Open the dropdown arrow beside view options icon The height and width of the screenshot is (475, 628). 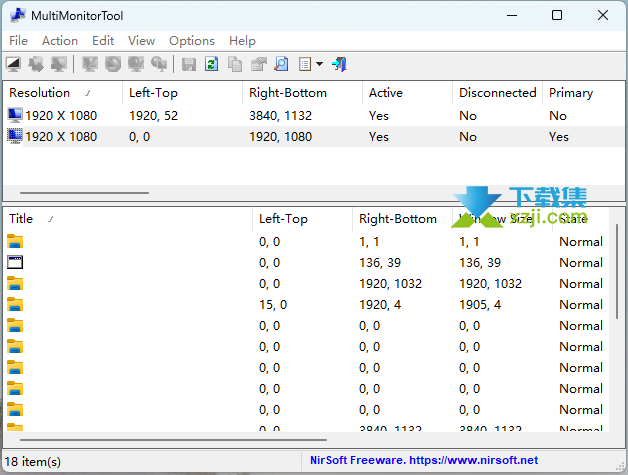pos(320,64)
